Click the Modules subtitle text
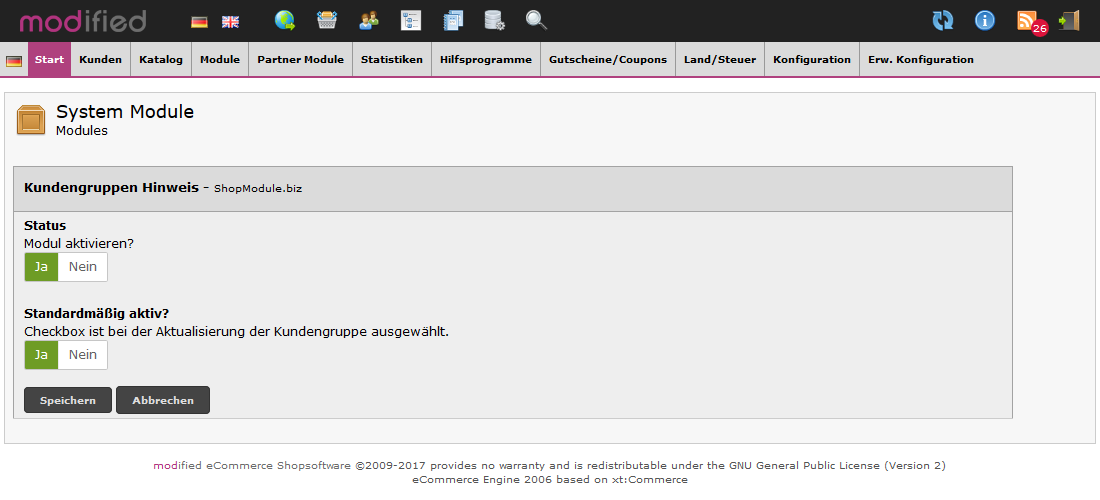 pos(82,130)
